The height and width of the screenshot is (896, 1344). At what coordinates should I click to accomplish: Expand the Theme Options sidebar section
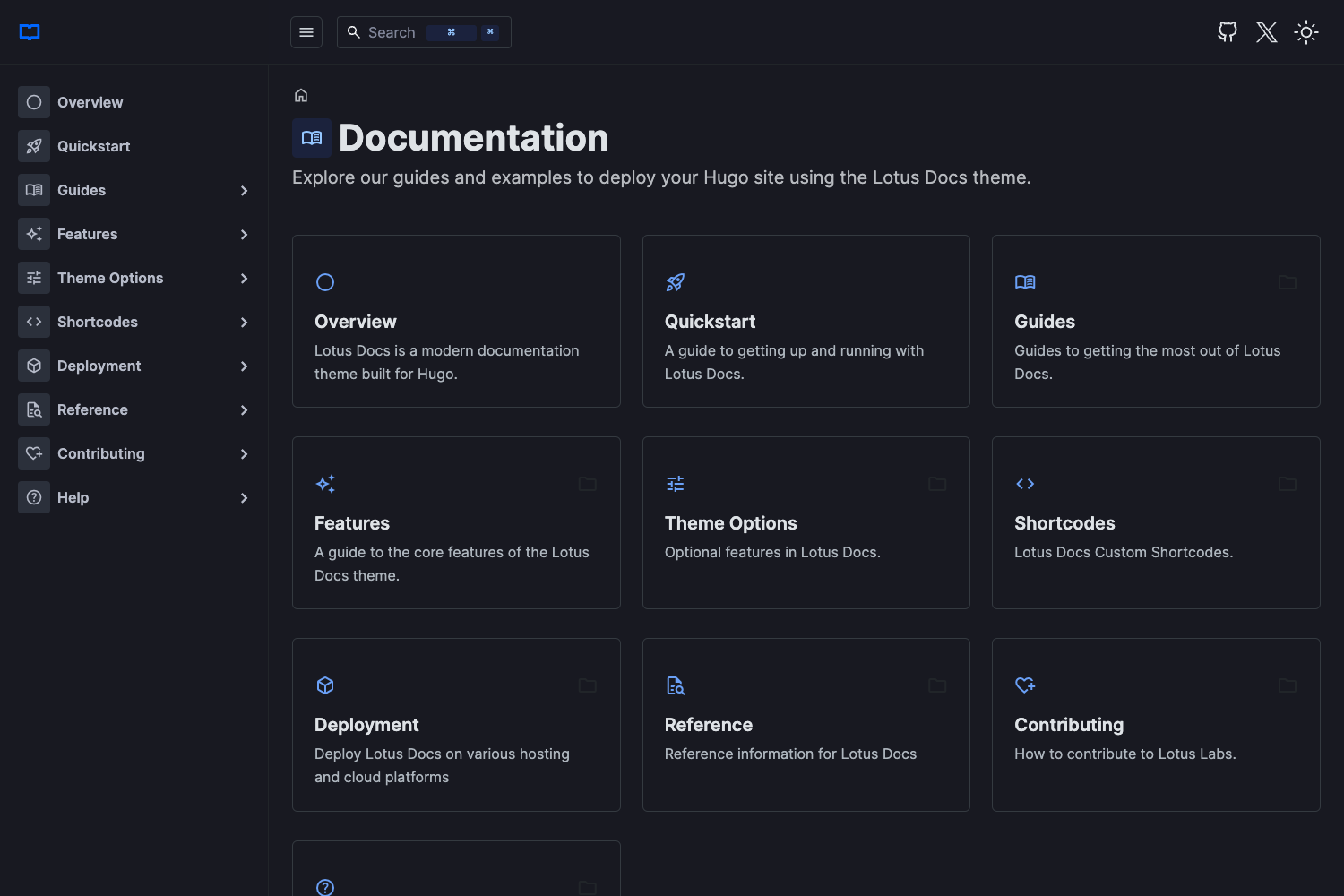(x=244, y=278)
